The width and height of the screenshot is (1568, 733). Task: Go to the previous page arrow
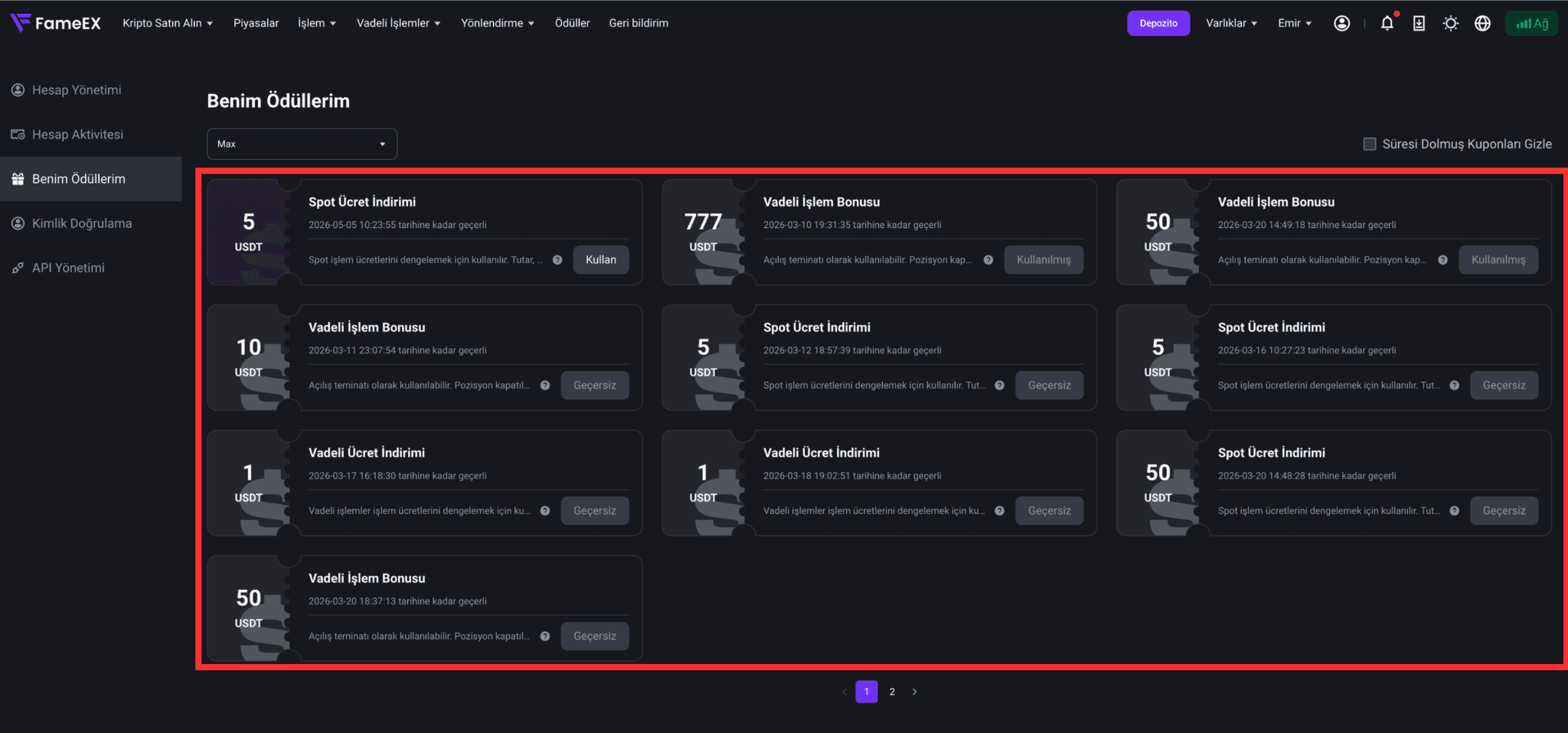point(844,692)
